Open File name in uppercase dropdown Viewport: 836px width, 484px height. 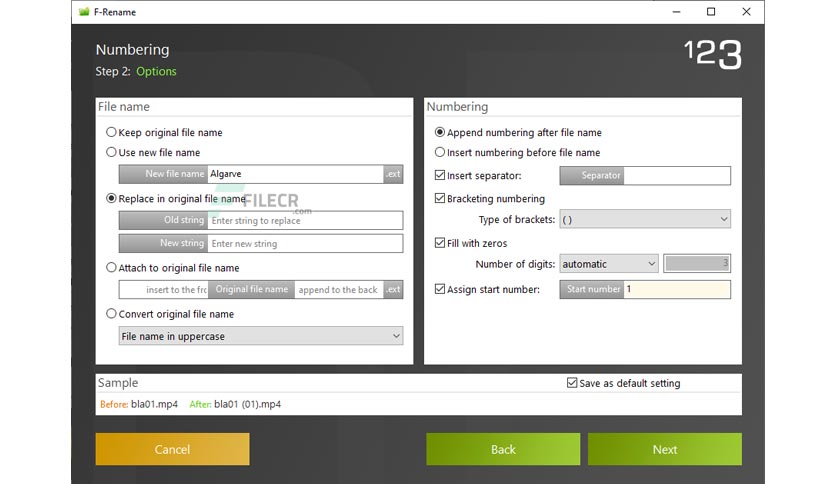point(261,336)
